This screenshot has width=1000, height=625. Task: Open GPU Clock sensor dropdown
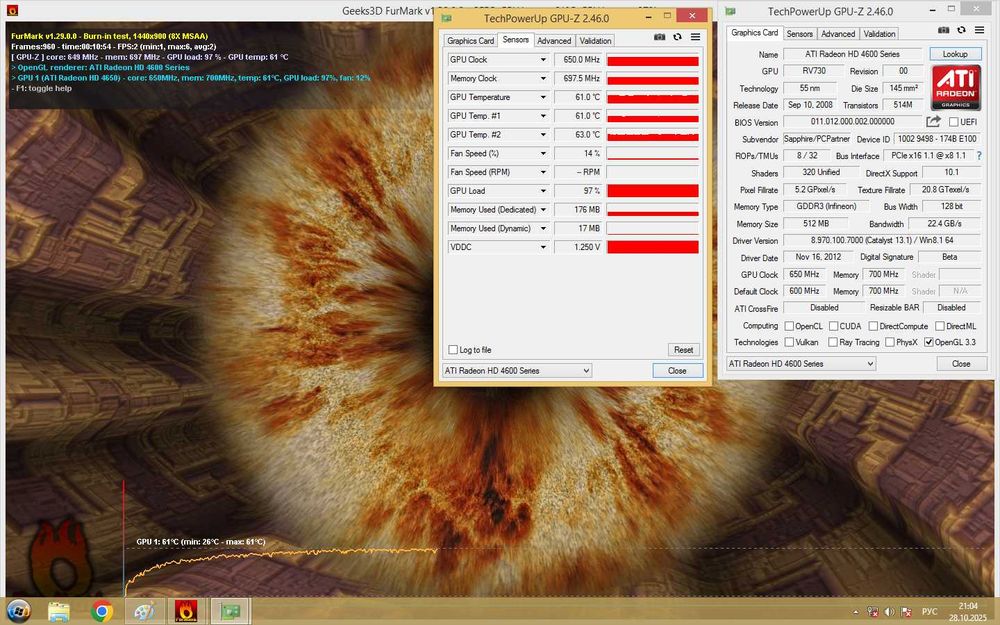pos(543,60)
